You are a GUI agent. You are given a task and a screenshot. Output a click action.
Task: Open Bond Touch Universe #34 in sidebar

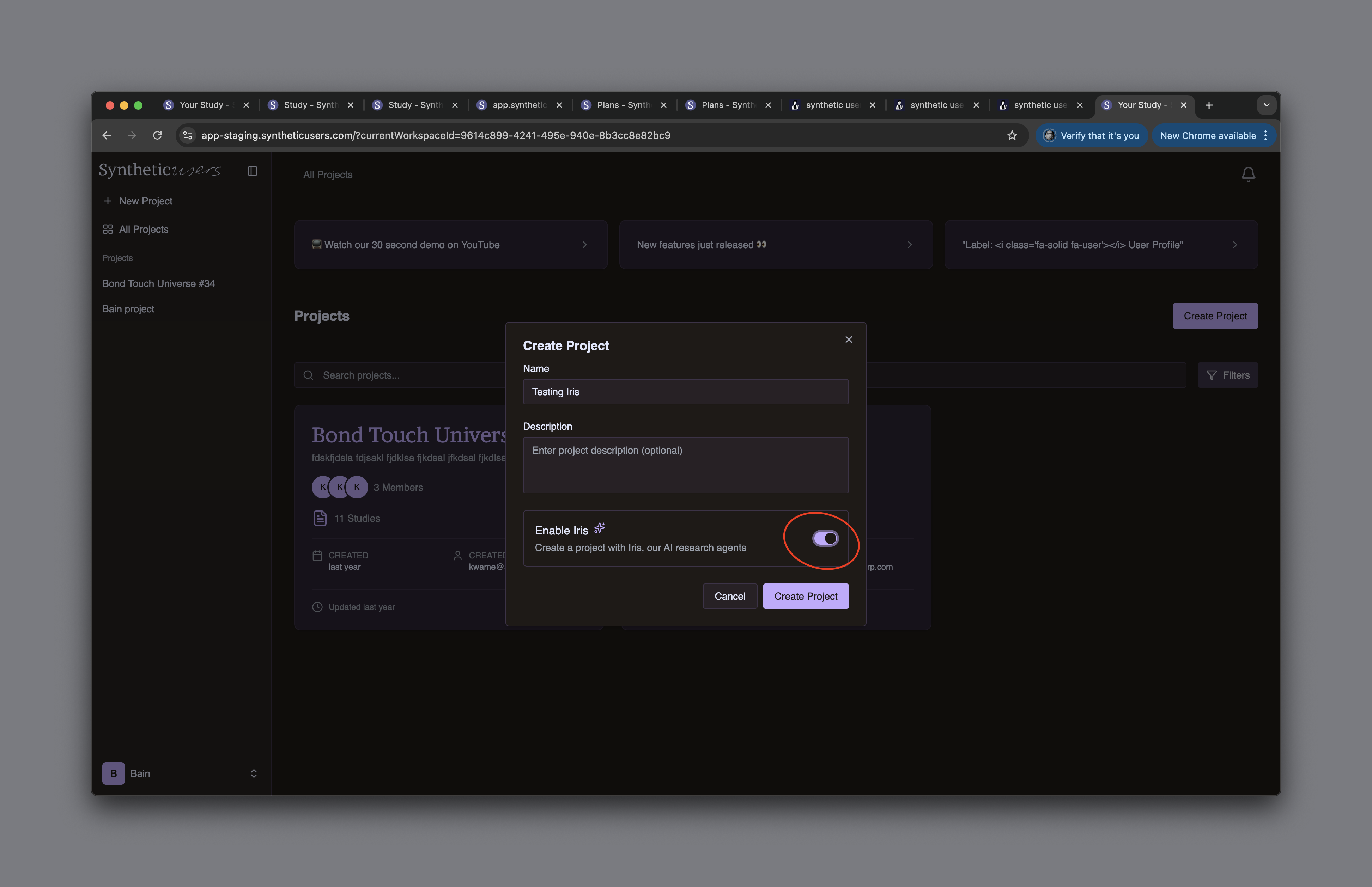158,283
